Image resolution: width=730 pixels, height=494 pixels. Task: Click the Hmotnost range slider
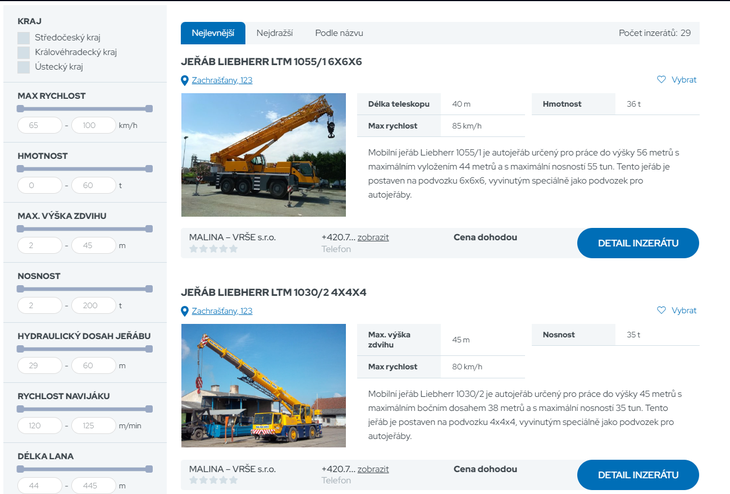pyautogui.click(x=85, y=169)
